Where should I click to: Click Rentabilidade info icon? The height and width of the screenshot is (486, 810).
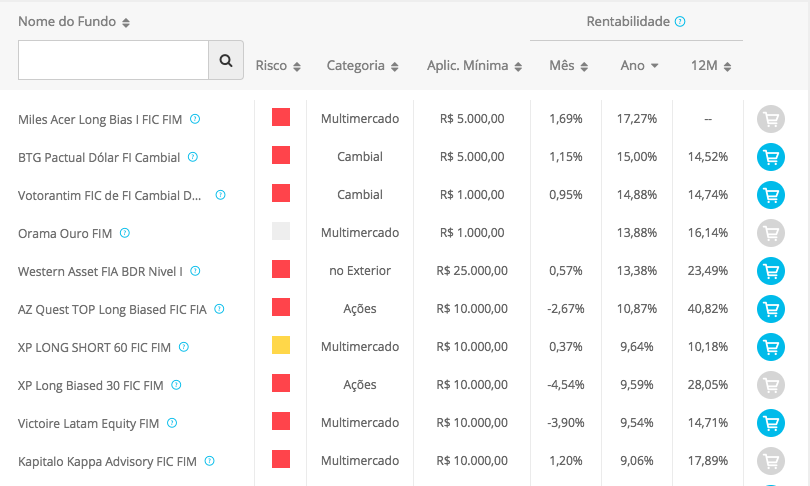[x=680, y=21]
